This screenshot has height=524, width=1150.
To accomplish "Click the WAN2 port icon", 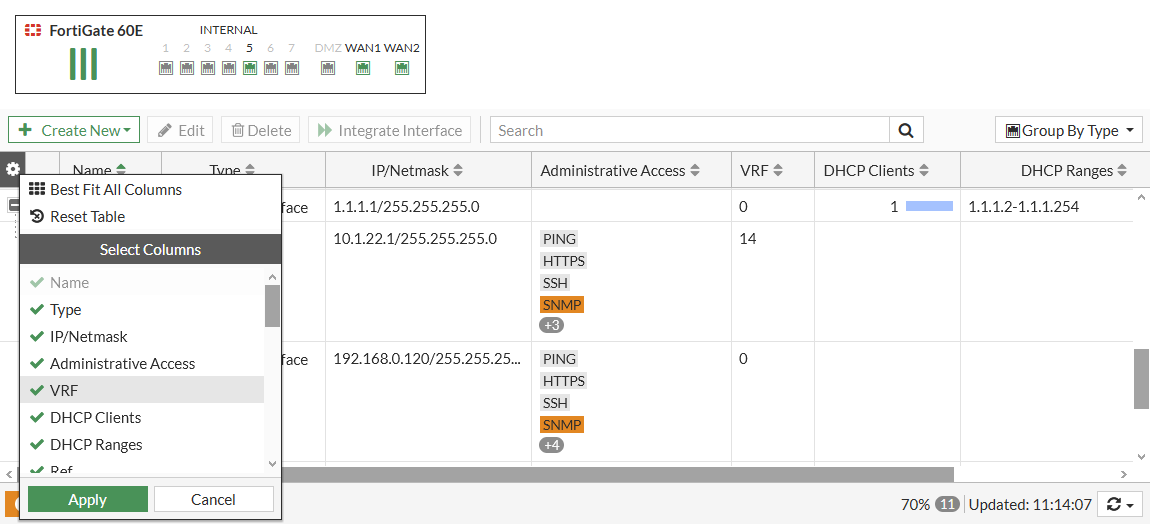I will point(401,68).
